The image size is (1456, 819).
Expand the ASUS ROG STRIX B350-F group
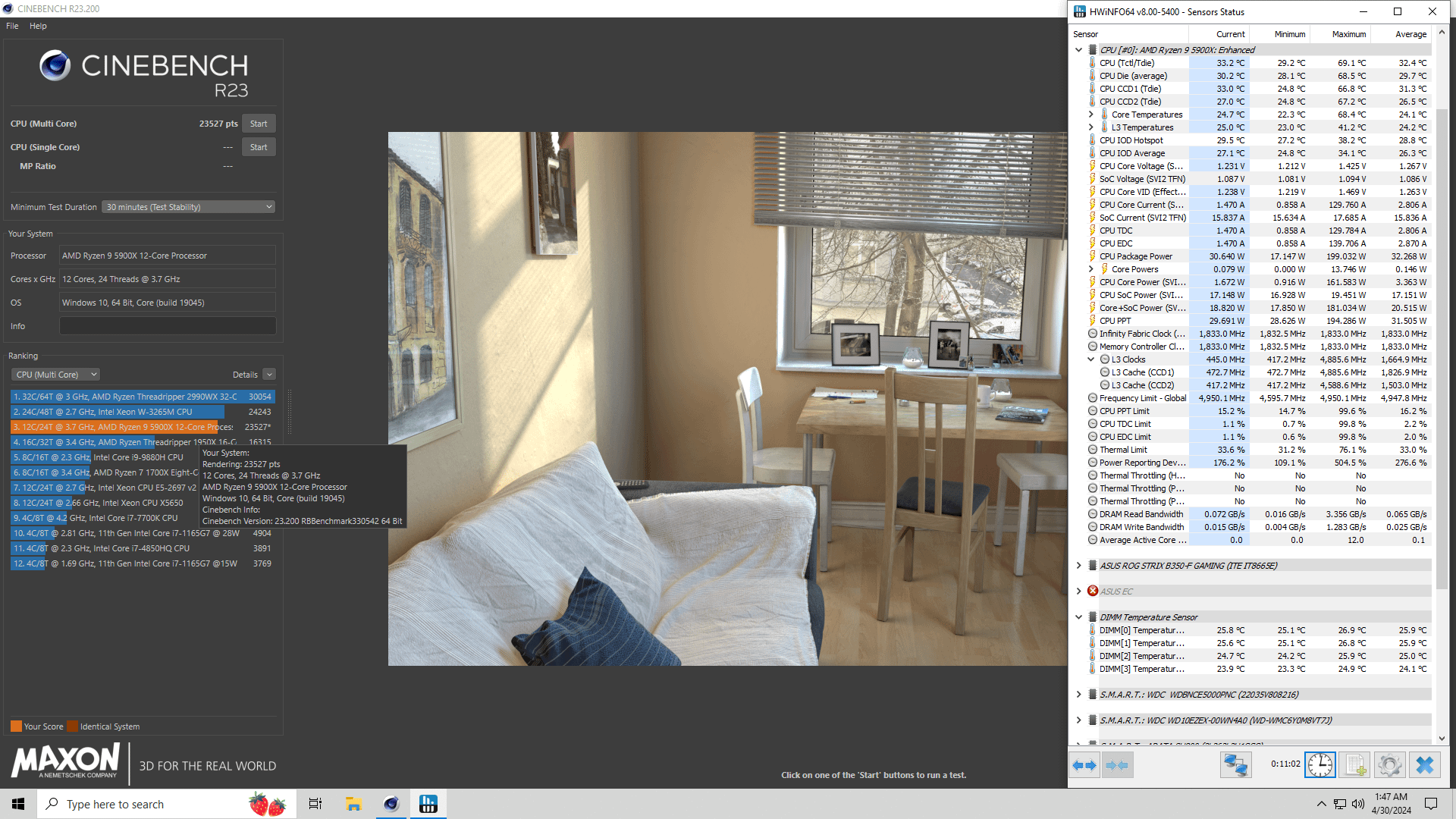(1079, 566)
